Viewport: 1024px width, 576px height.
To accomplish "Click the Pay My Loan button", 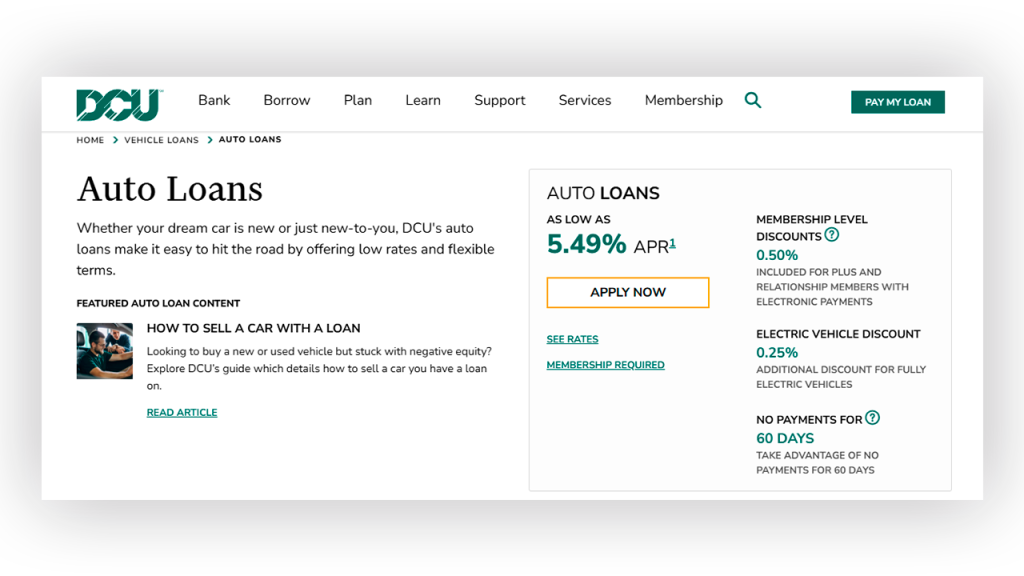I will point(898,102).
